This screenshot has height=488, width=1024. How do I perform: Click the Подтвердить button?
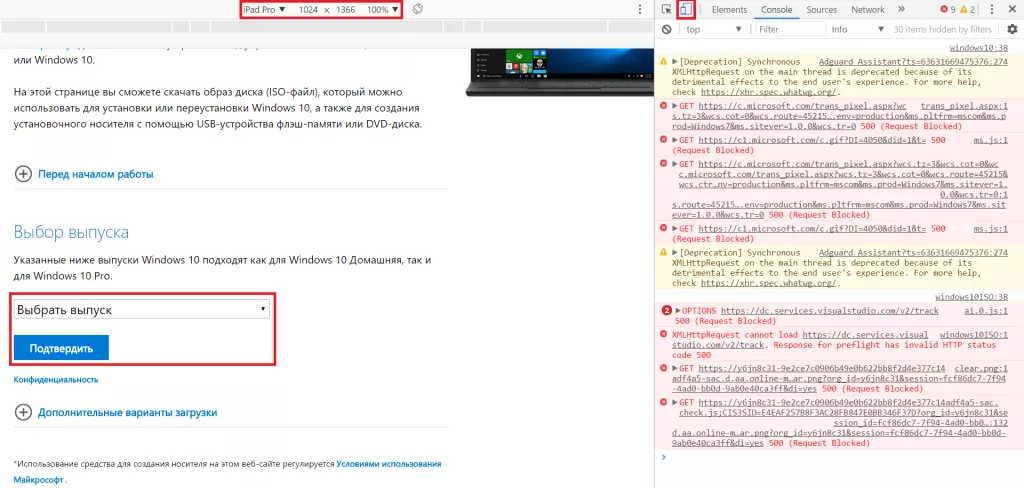click(61, 348)
